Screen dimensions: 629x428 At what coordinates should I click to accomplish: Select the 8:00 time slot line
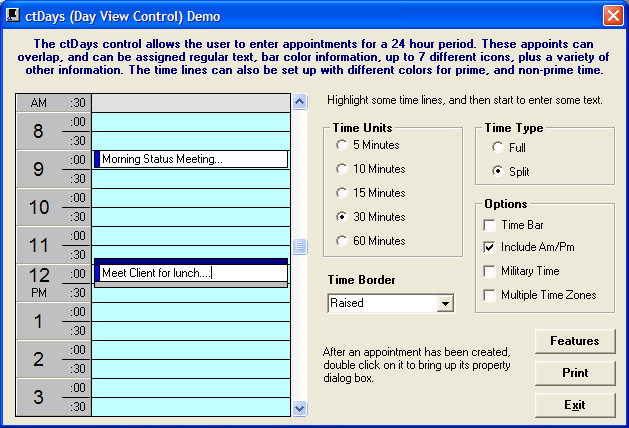[x=191, y=122]
